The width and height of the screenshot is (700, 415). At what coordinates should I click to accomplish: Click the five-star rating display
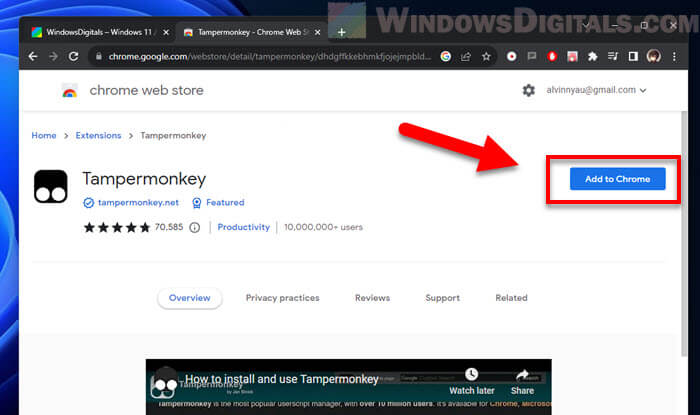(x=117, y=228)
